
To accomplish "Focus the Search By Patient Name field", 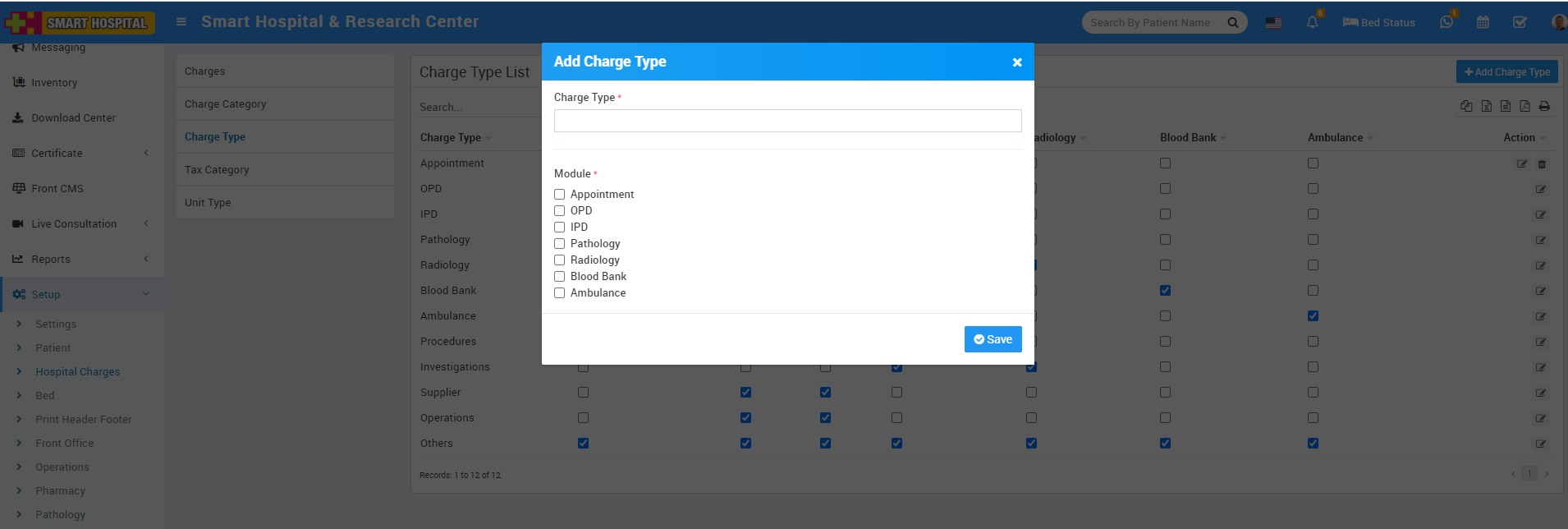I will coord(1153,23).
